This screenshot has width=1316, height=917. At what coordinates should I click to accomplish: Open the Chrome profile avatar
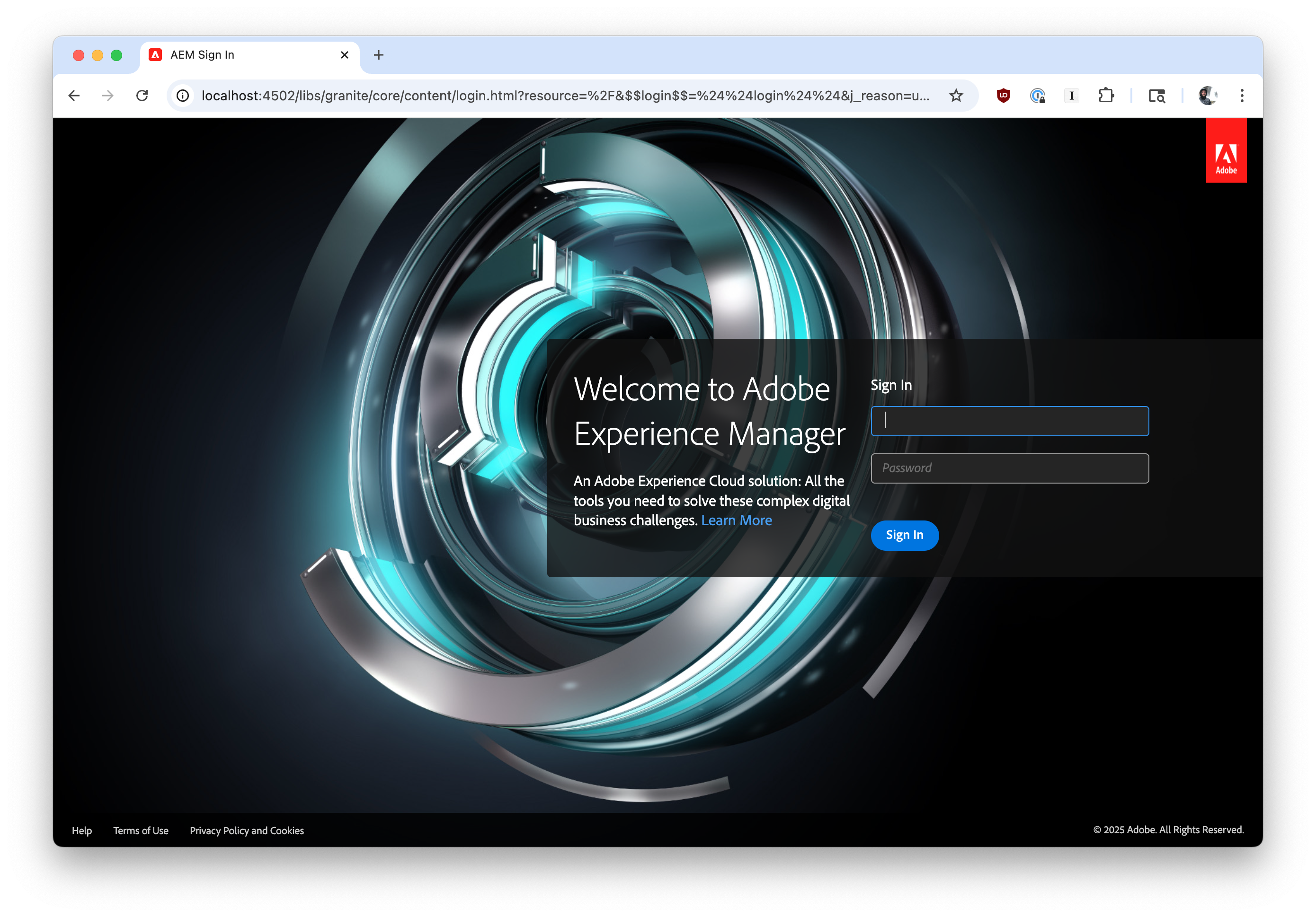click(x=1207, y=96)
